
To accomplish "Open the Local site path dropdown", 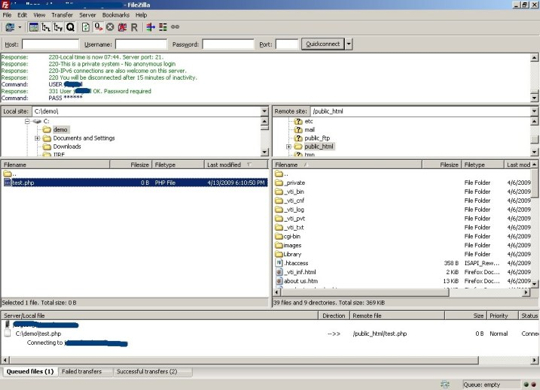I will 264,111.
